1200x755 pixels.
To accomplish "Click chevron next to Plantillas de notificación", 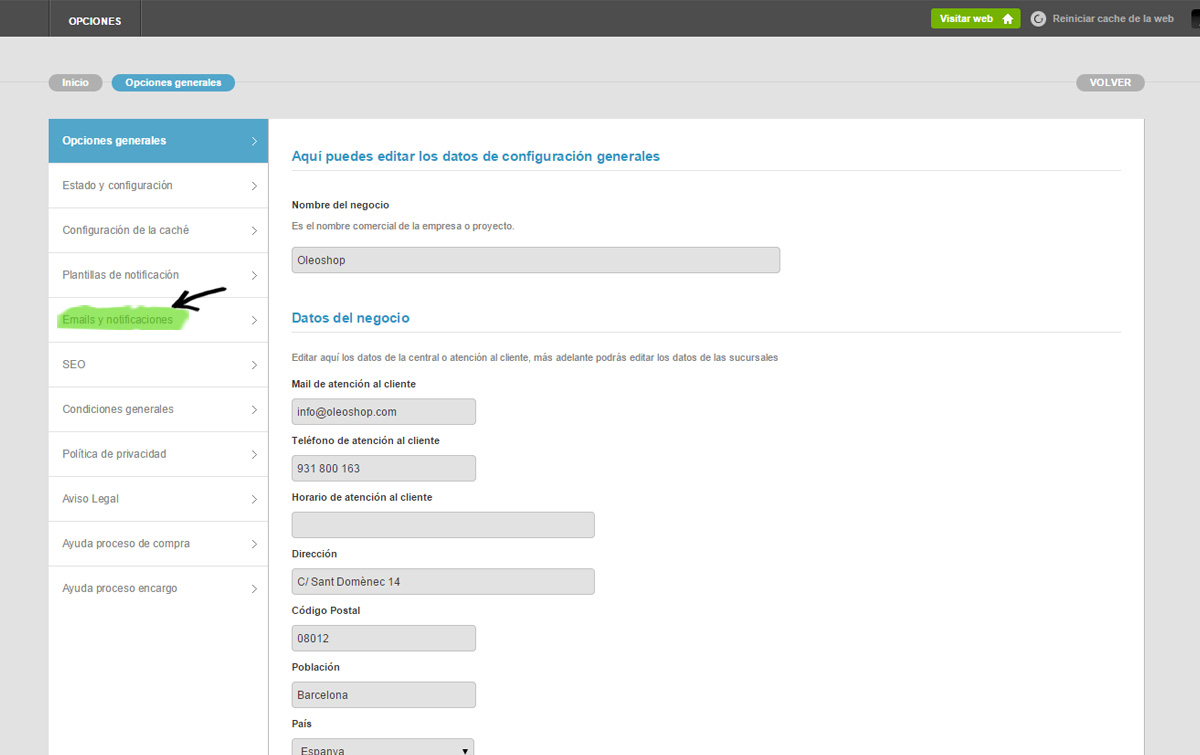I will point(254,276).
